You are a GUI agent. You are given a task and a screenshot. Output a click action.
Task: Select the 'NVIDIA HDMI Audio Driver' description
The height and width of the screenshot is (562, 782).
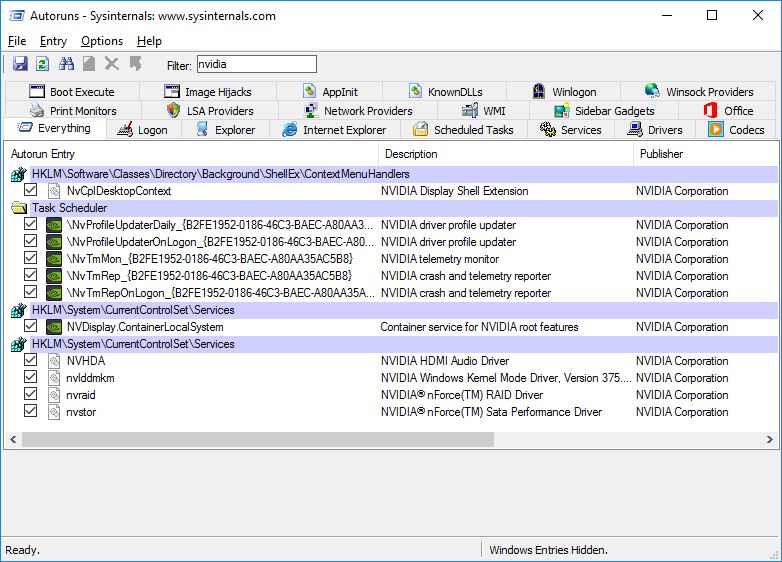445,361
